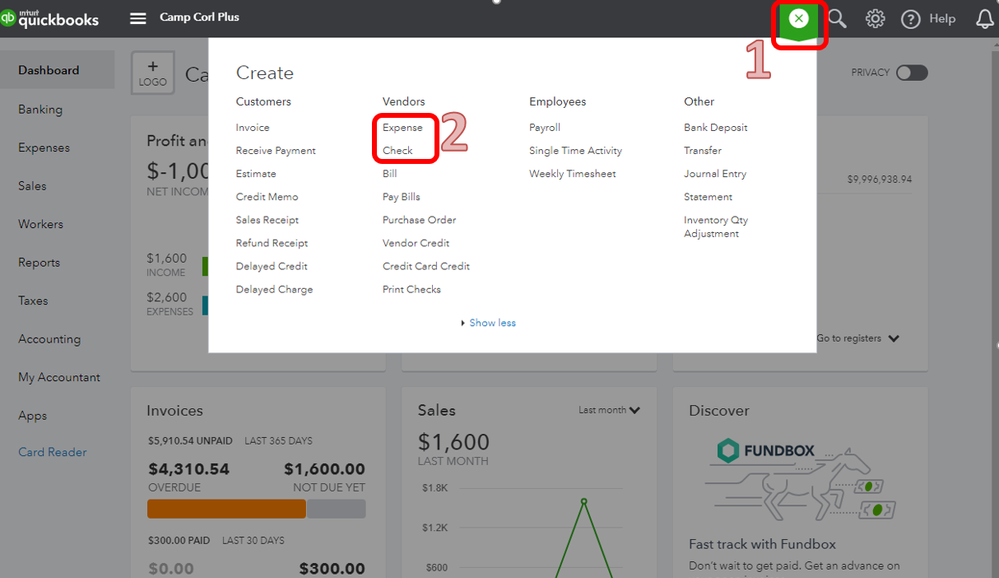Choose Delayed Credit under Customers
Image resolution: width=999 pixels, height=578 pixels.
[x=271, y=266]
